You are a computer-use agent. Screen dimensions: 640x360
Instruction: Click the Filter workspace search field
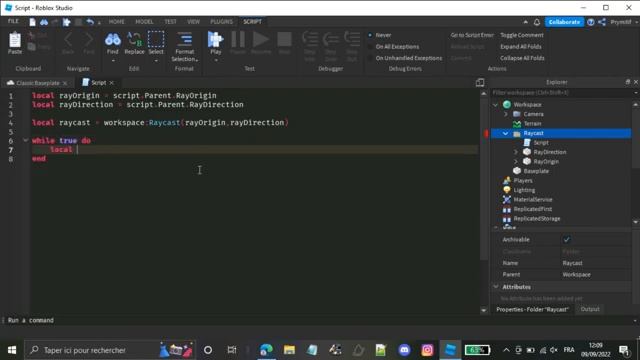tap(562, 93)
